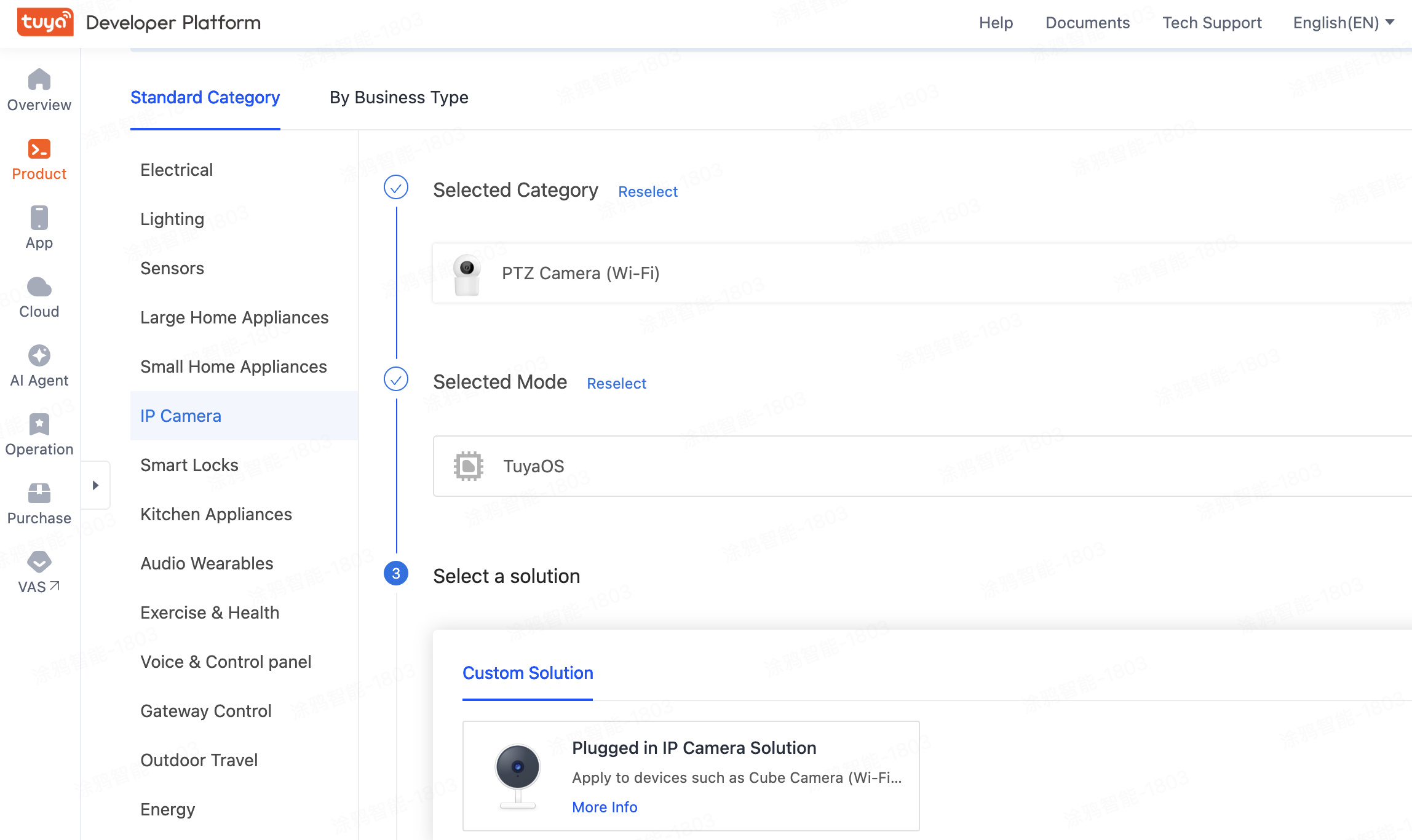The image size is (1412, 840).
Task: Expand the sidebar with the arrow handle
Action: [95, 485]
